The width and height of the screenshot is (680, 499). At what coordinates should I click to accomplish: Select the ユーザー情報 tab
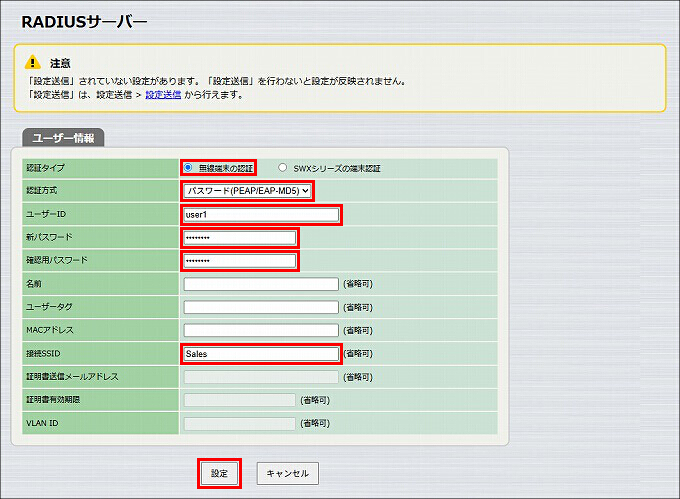tap(63, 138)
